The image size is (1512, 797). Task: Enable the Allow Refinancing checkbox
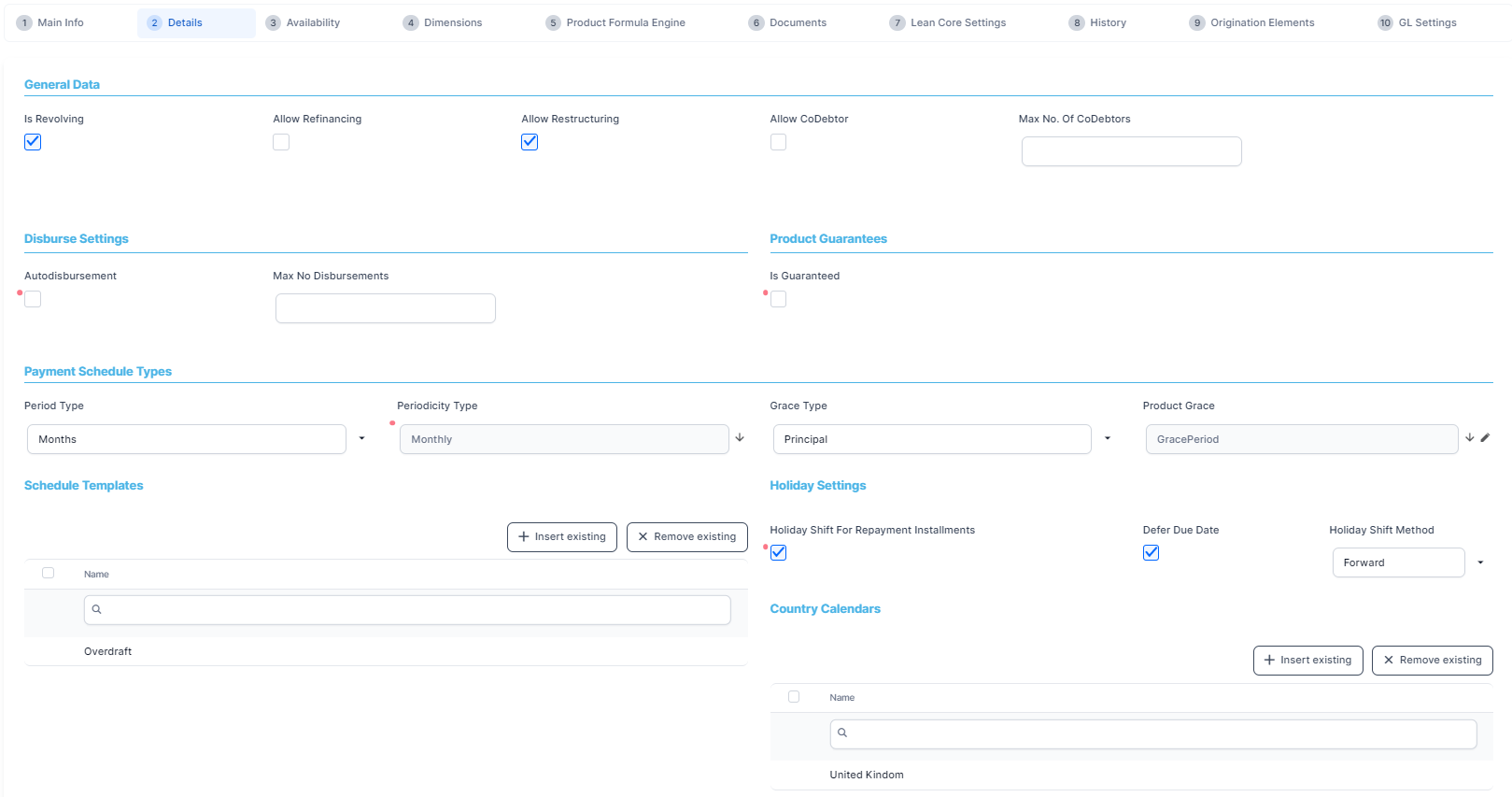pyautogui.click(x=281, y=142)
